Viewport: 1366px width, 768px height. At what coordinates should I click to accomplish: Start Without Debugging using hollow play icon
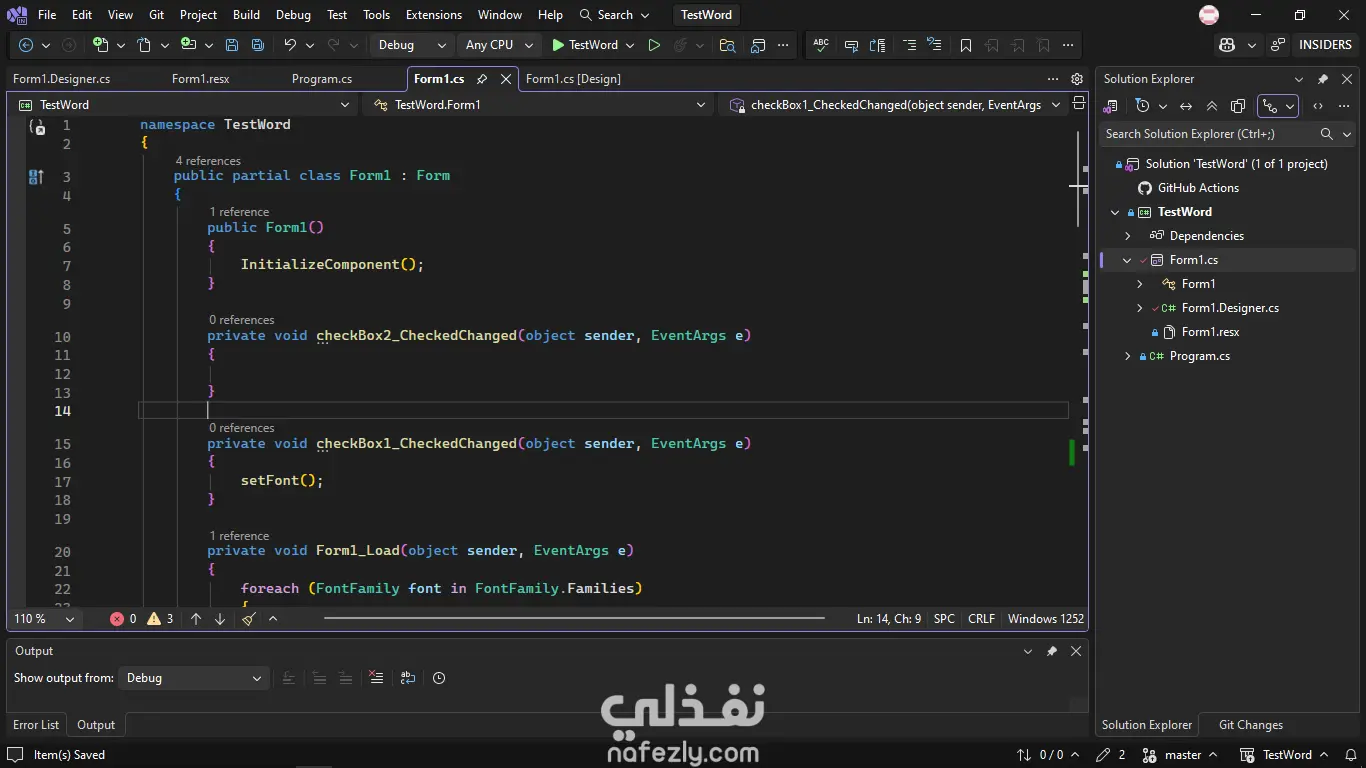(x=654, y=45)
